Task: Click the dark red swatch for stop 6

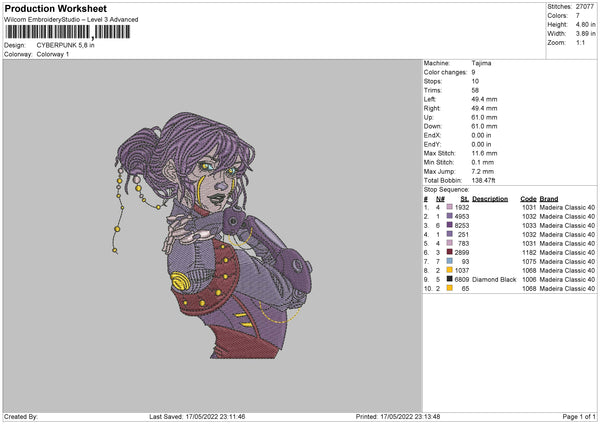Action: point(450,252)
